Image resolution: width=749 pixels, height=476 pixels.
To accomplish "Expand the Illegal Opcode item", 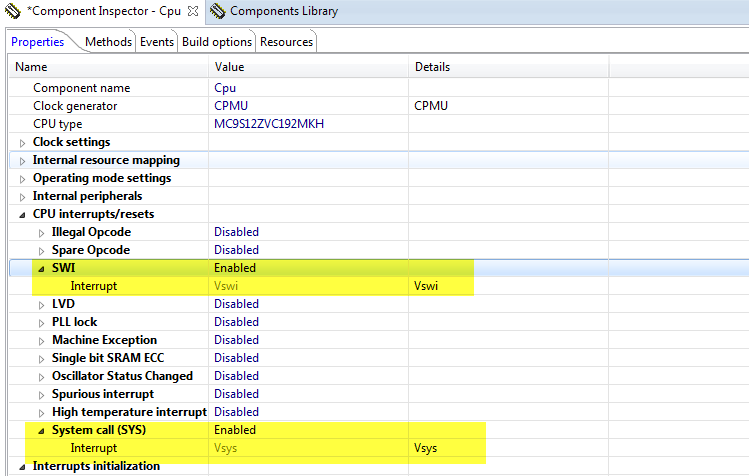I will pos(42,233).
